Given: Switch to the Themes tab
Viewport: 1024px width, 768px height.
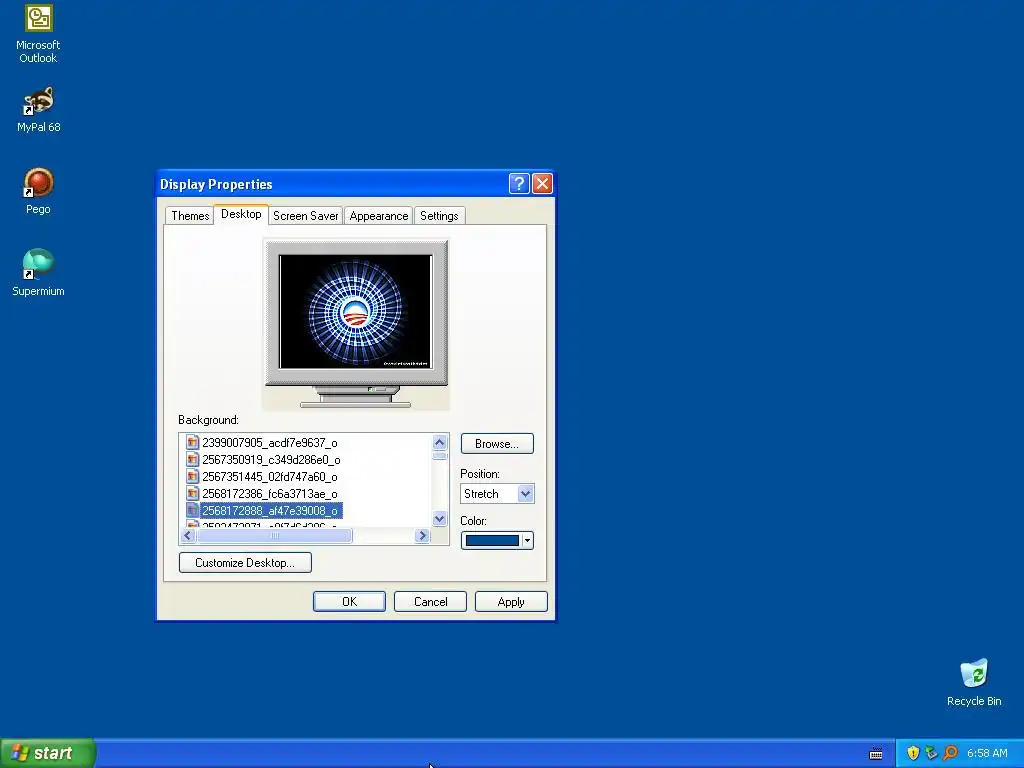Looking at the screenshot, I should click(190, 216).
